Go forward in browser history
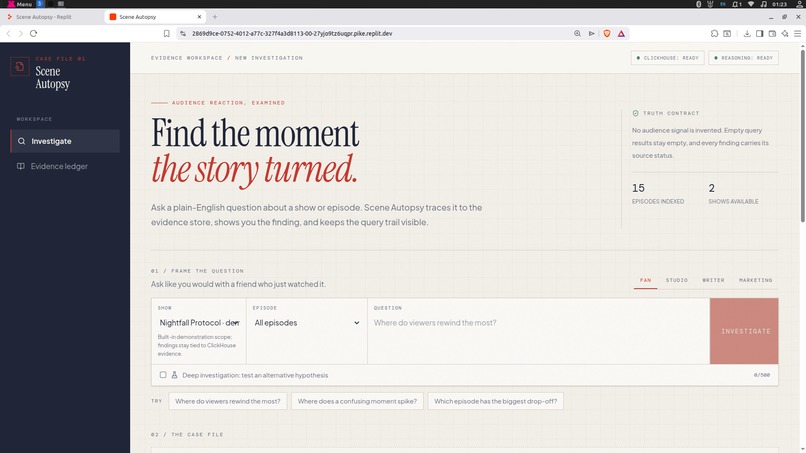This screenshot has height=453, width=806. [21, 33]
